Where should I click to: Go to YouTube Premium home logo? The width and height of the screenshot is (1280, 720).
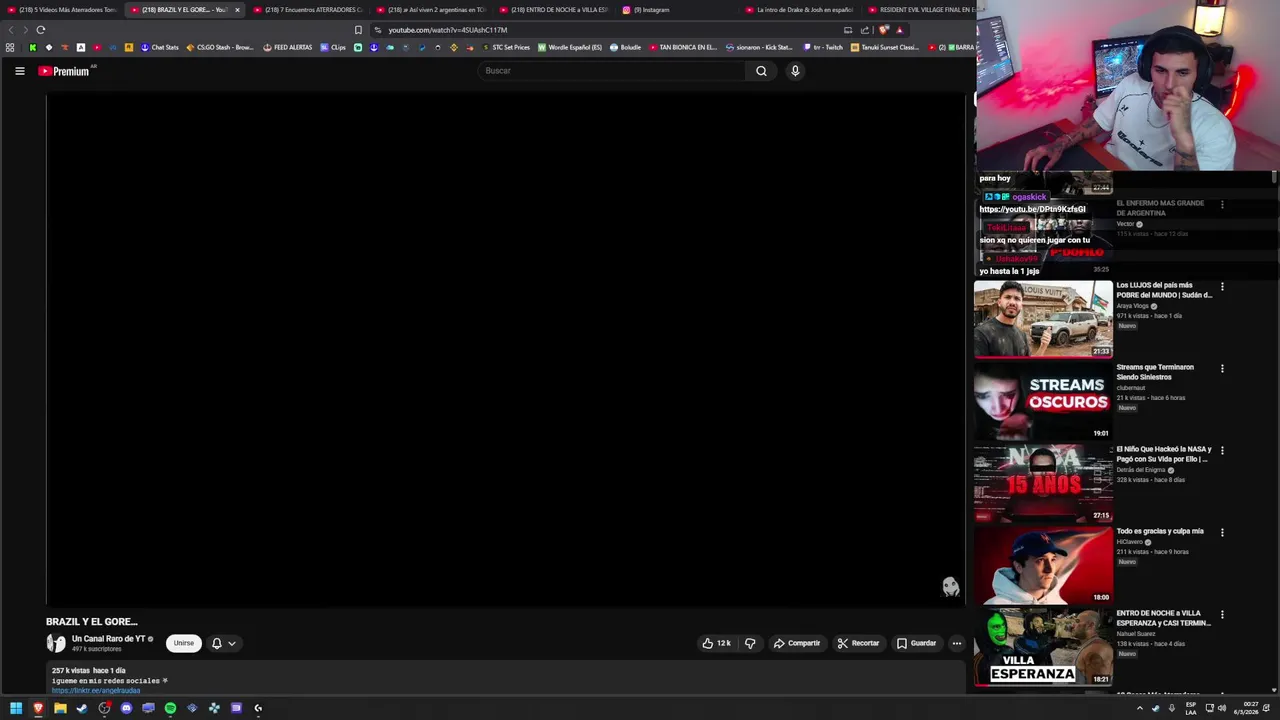coord(64,71)
